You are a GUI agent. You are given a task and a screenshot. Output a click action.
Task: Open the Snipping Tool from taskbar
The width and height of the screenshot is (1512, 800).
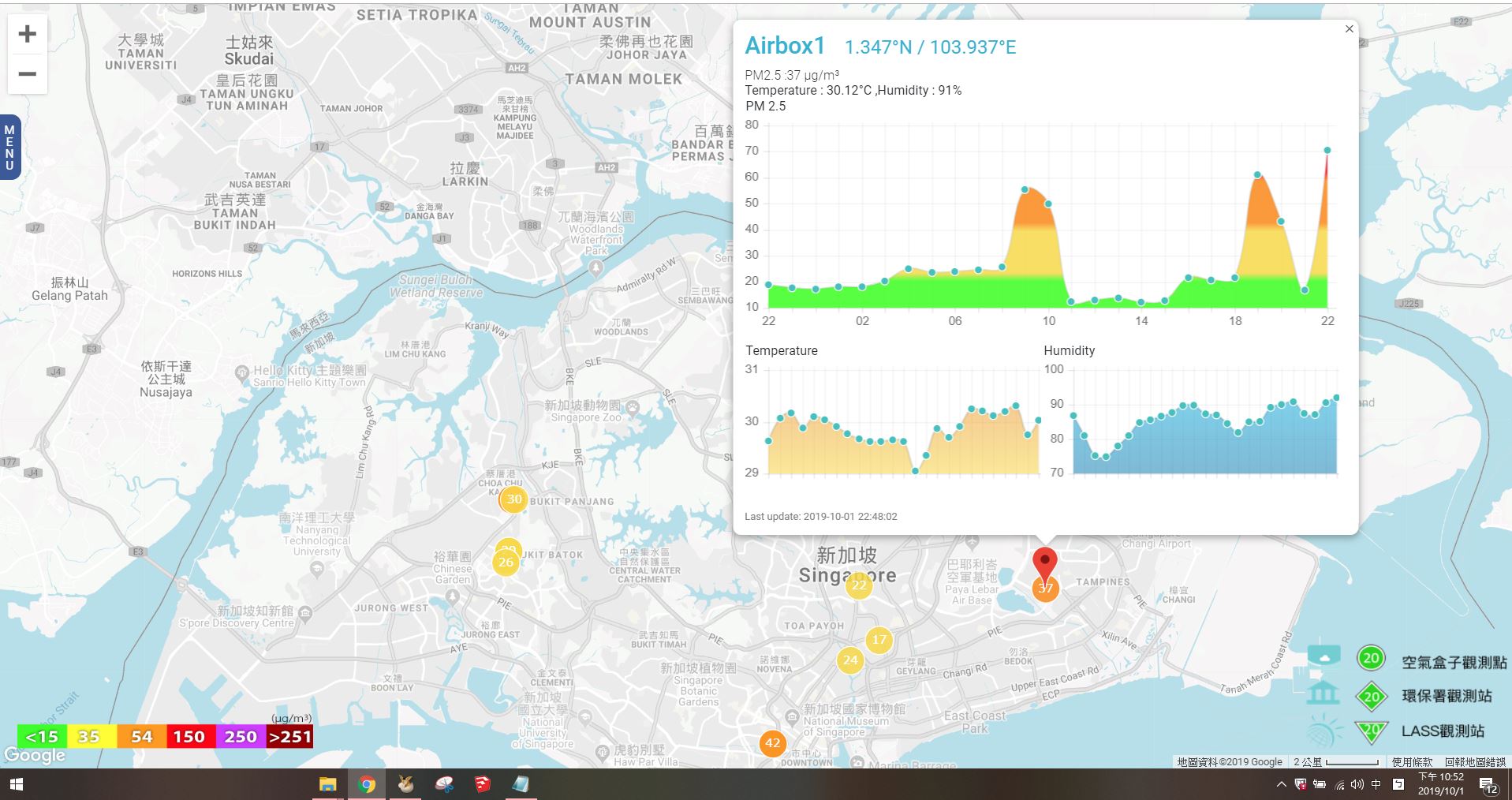coord(444,784)
